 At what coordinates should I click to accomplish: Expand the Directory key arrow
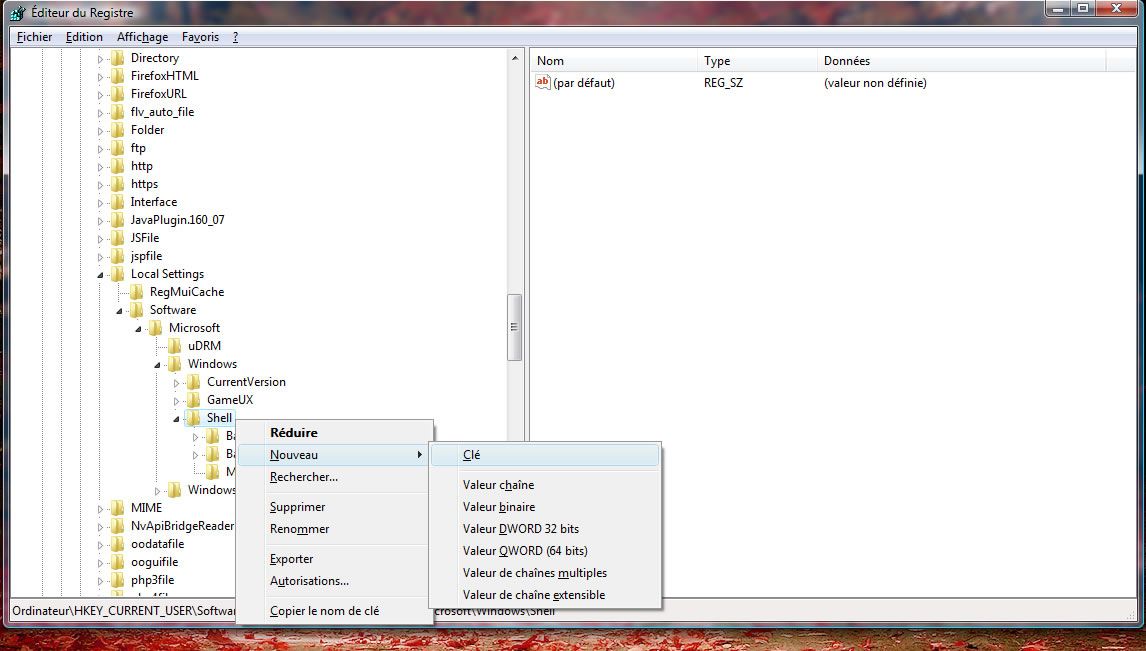[x=100, y=58]
